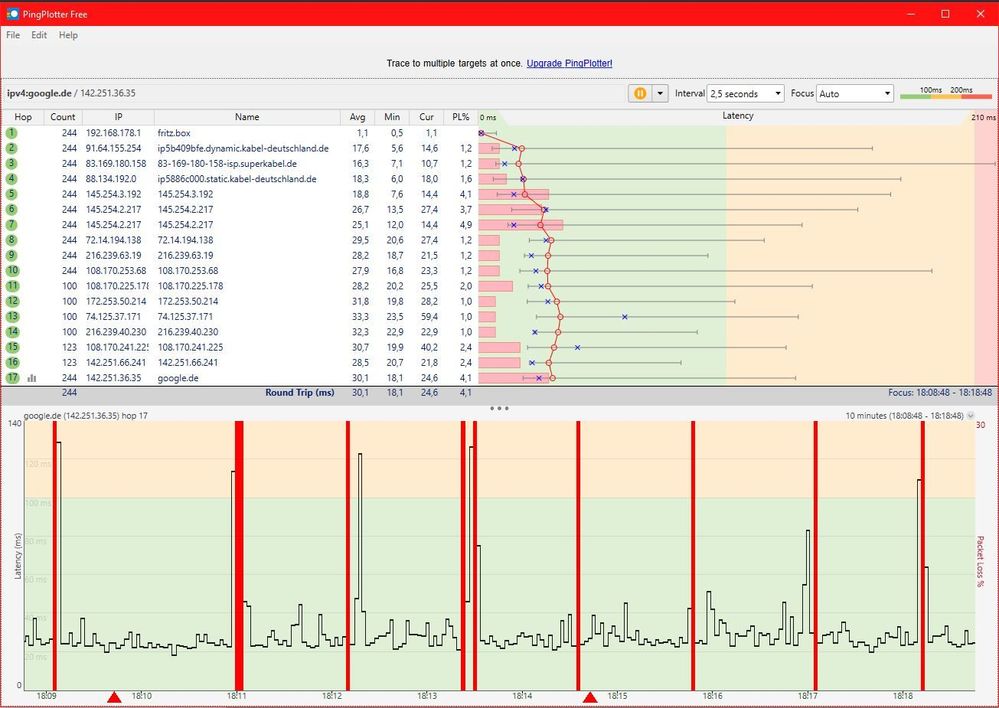Click the Hop column header
Screen dimensions: 999x708
coord(23,117)
